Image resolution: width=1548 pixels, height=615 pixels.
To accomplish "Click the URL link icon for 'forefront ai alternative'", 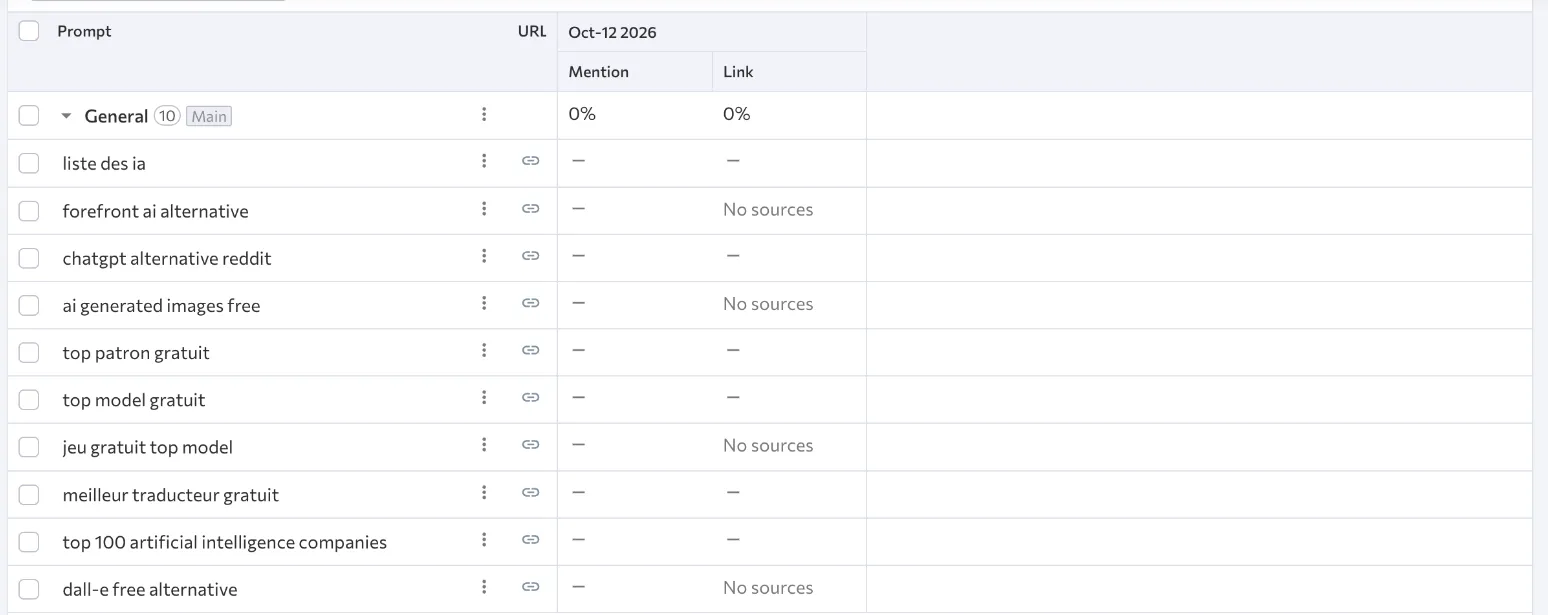I will 531,208.
